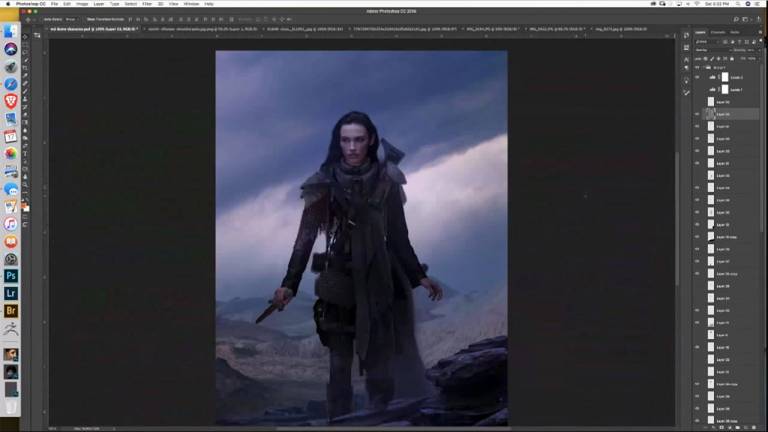Open the Trash in the dock
Image resolution: width=768 pixels, height=432 pixels.
[11, 407]
